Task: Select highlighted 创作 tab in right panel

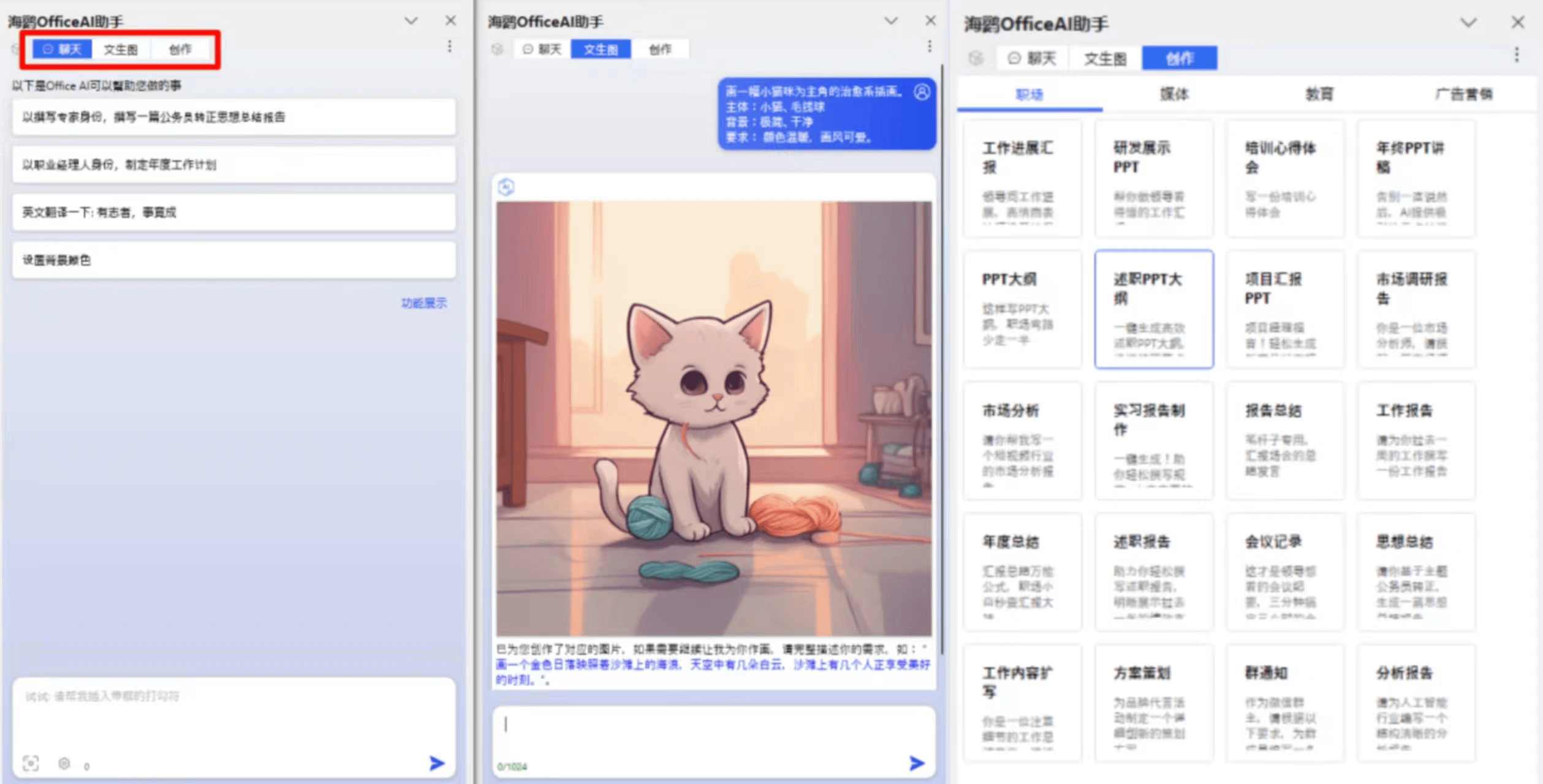Action: coord(1180,58)
